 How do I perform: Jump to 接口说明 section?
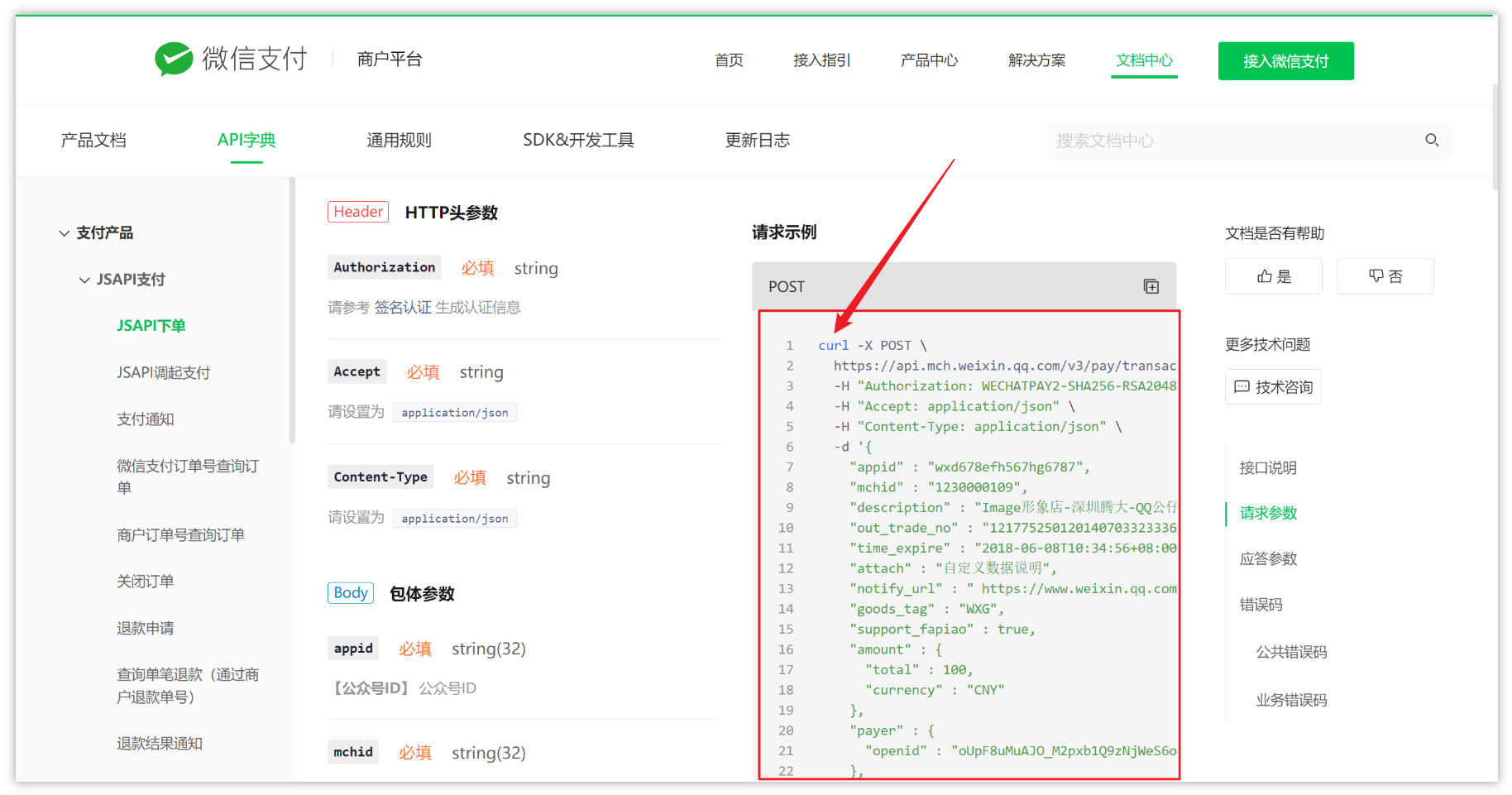[1268, 468]
